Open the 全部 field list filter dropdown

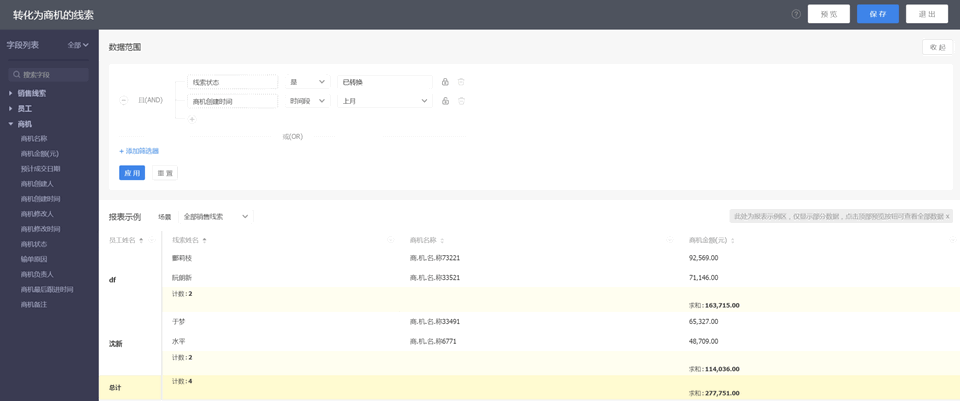pos(78,45)
